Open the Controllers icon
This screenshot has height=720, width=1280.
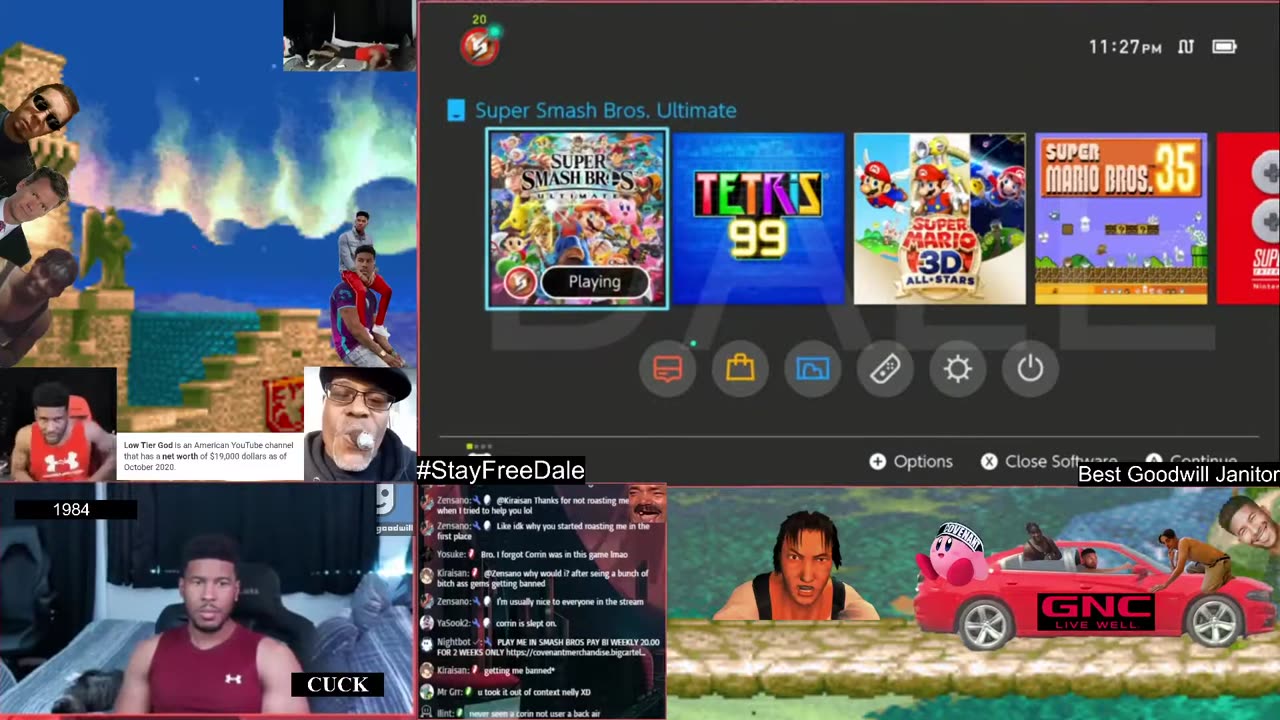pyautogui.click(x=885, y=369)
